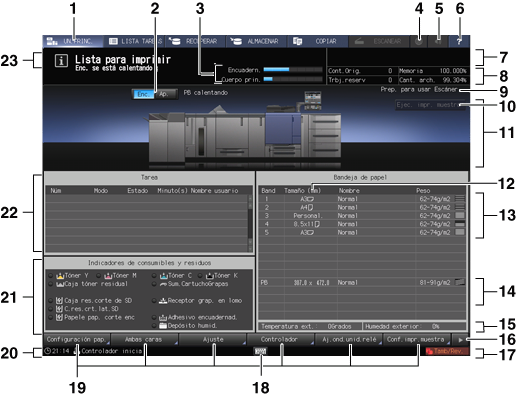Click the Tóner M indicator icon
Viewport: 517px width, 397px height.
pyautogui.click(x=108, y=276)
